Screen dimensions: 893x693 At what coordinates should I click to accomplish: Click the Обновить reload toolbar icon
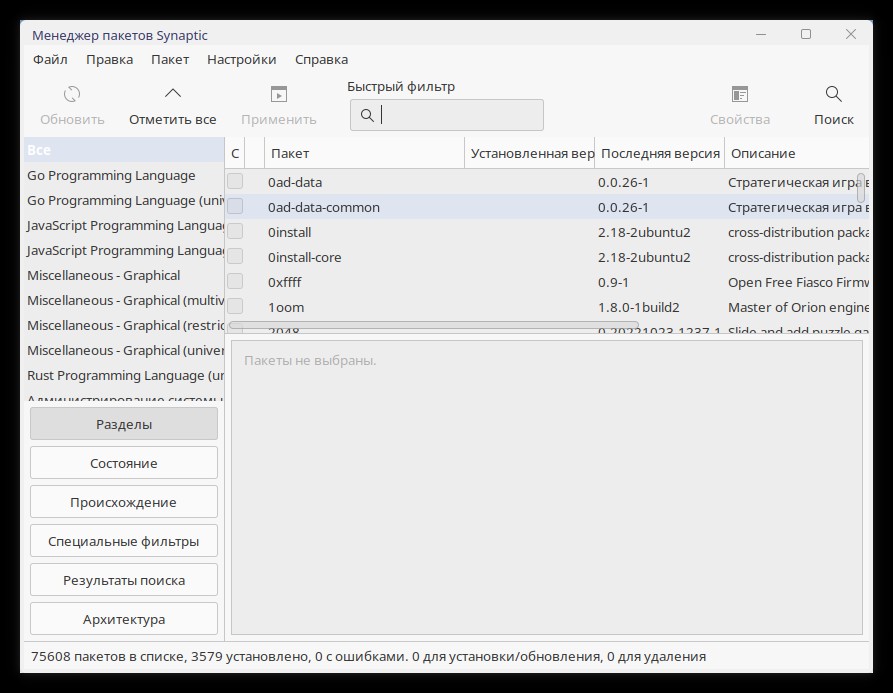72,94
